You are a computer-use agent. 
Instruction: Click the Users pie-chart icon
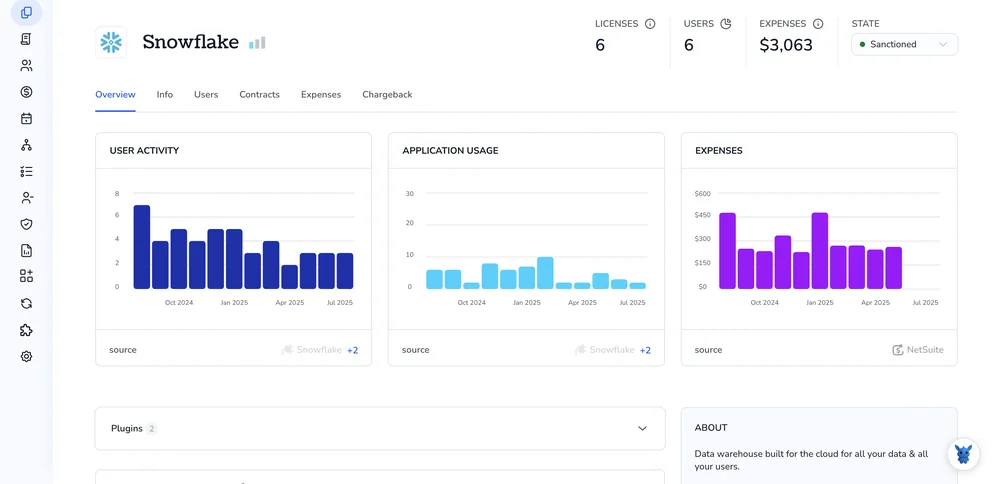tap(726, 24)
